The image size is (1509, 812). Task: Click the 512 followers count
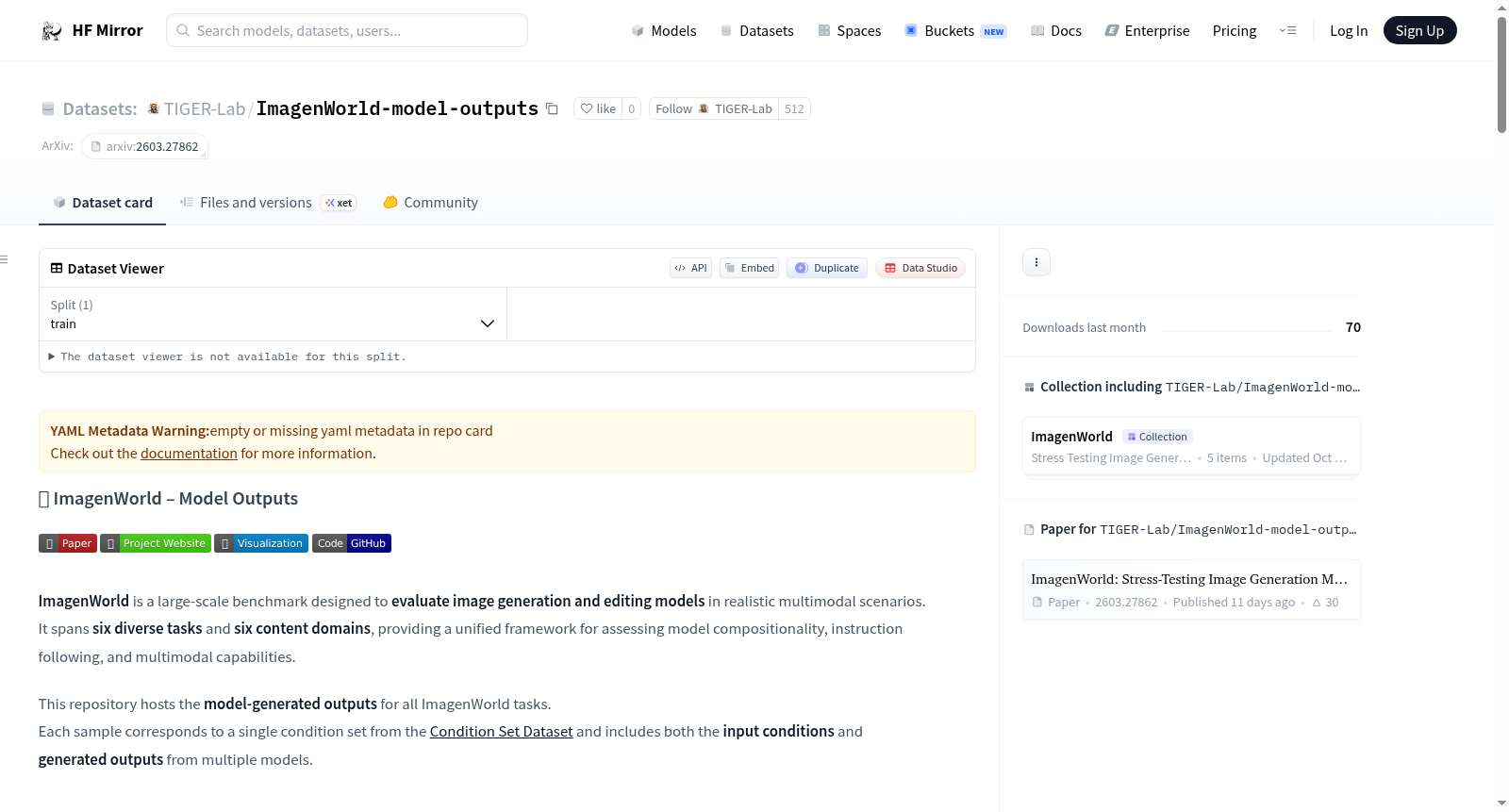click(795, 108)
